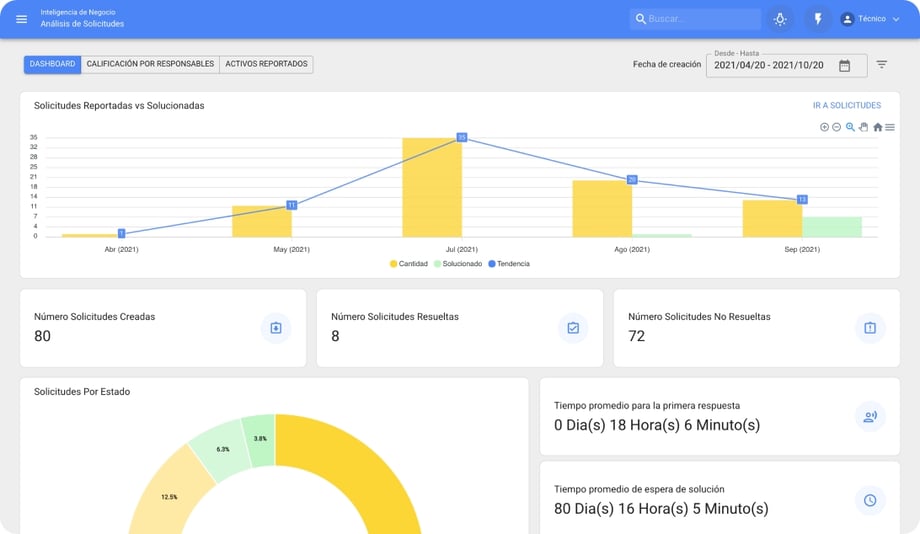Open the filter list icon
Screen dimensions: 920x534
click(x=881, y=65)
